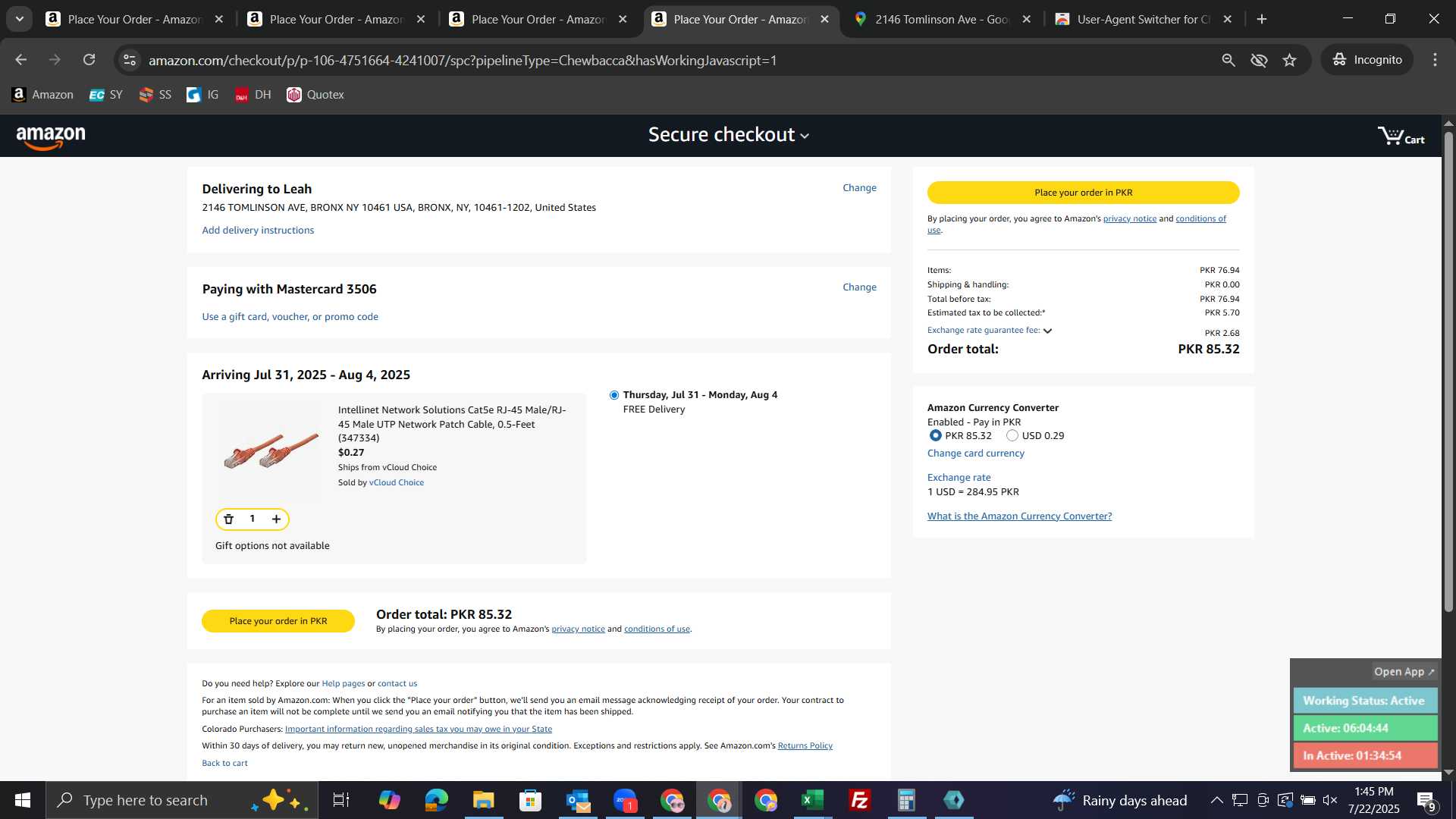The image size is (1456, 819).
Task: Click the bottom Place your order in PKR button
Action: (x=278, y=621)
